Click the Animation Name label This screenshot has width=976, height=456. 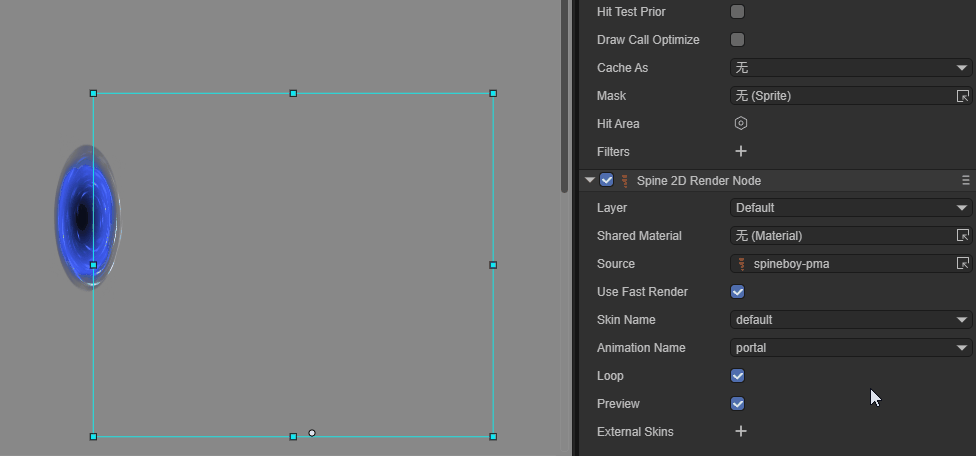pos(641,348)
